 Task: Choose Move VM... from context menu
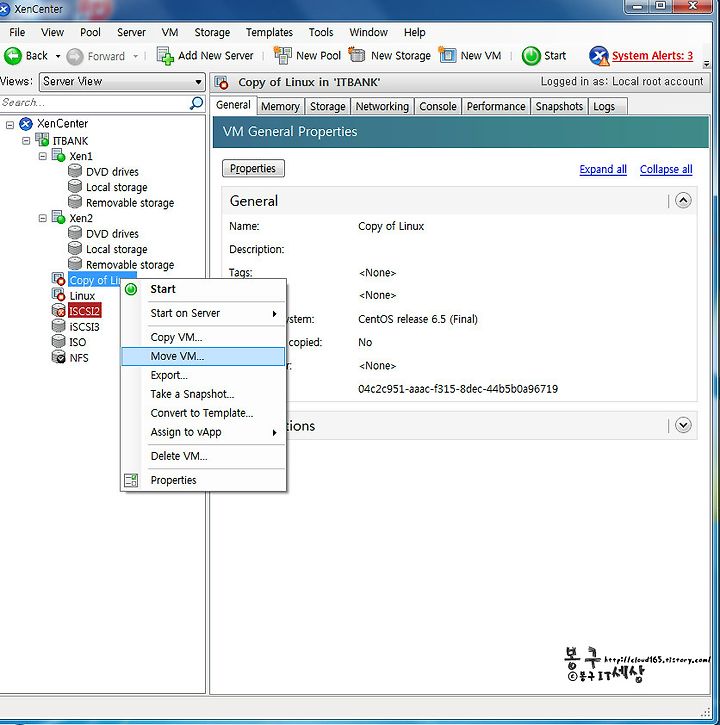(203, 356)
